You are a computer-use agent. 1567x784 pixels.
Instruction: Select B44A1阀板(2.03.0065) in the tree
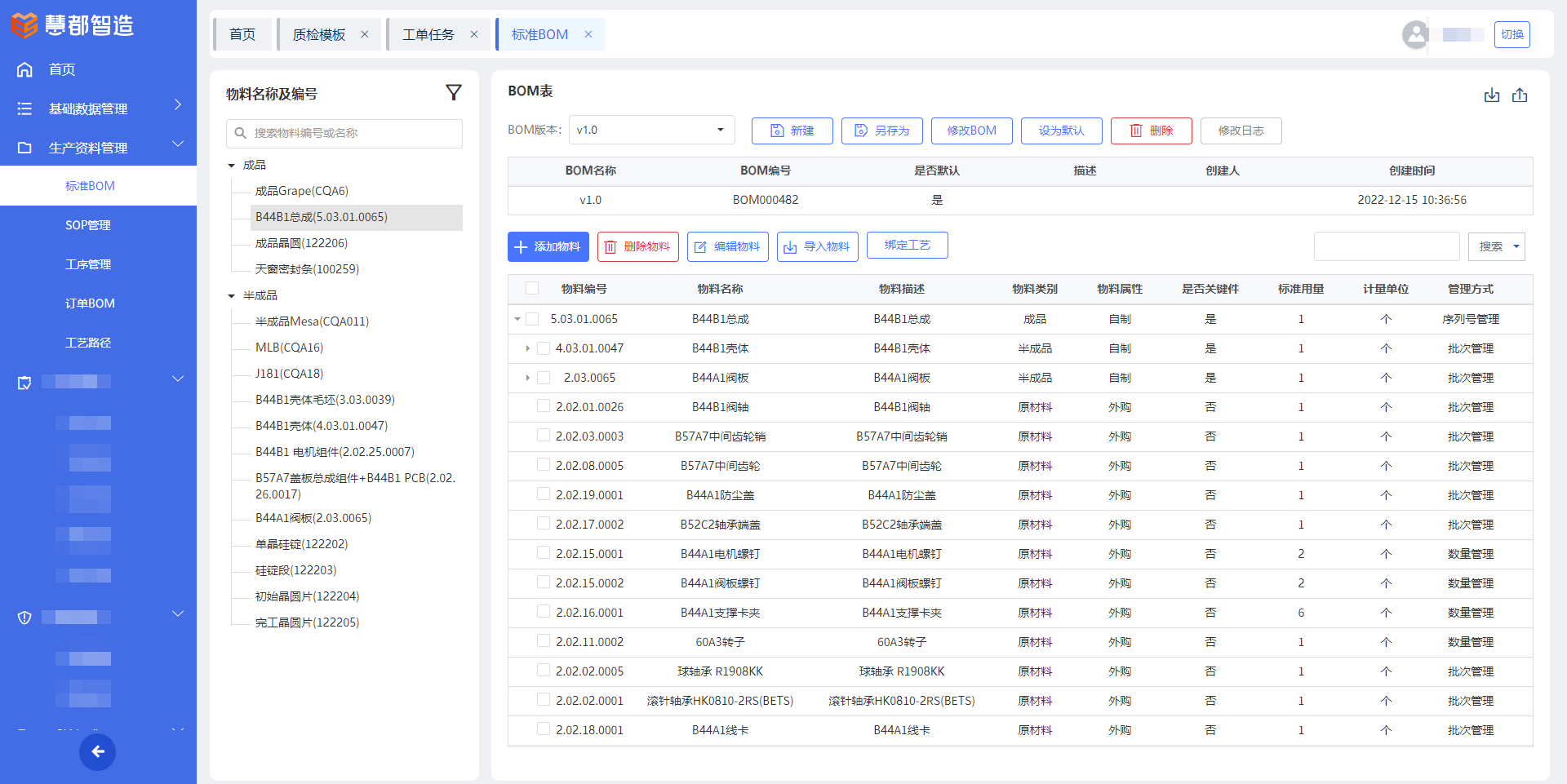[313, 518]
